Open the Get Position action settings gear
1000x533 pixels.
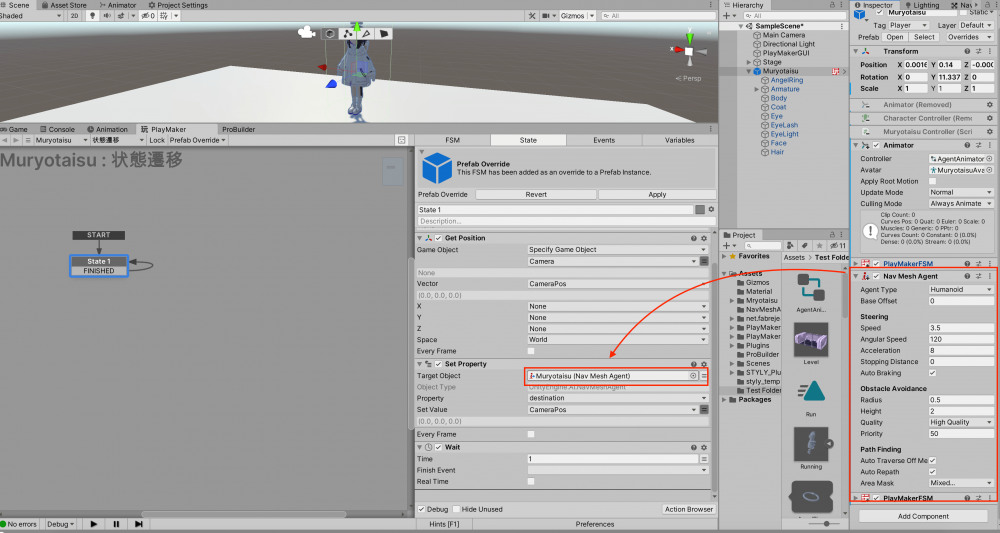pos(704,238)
